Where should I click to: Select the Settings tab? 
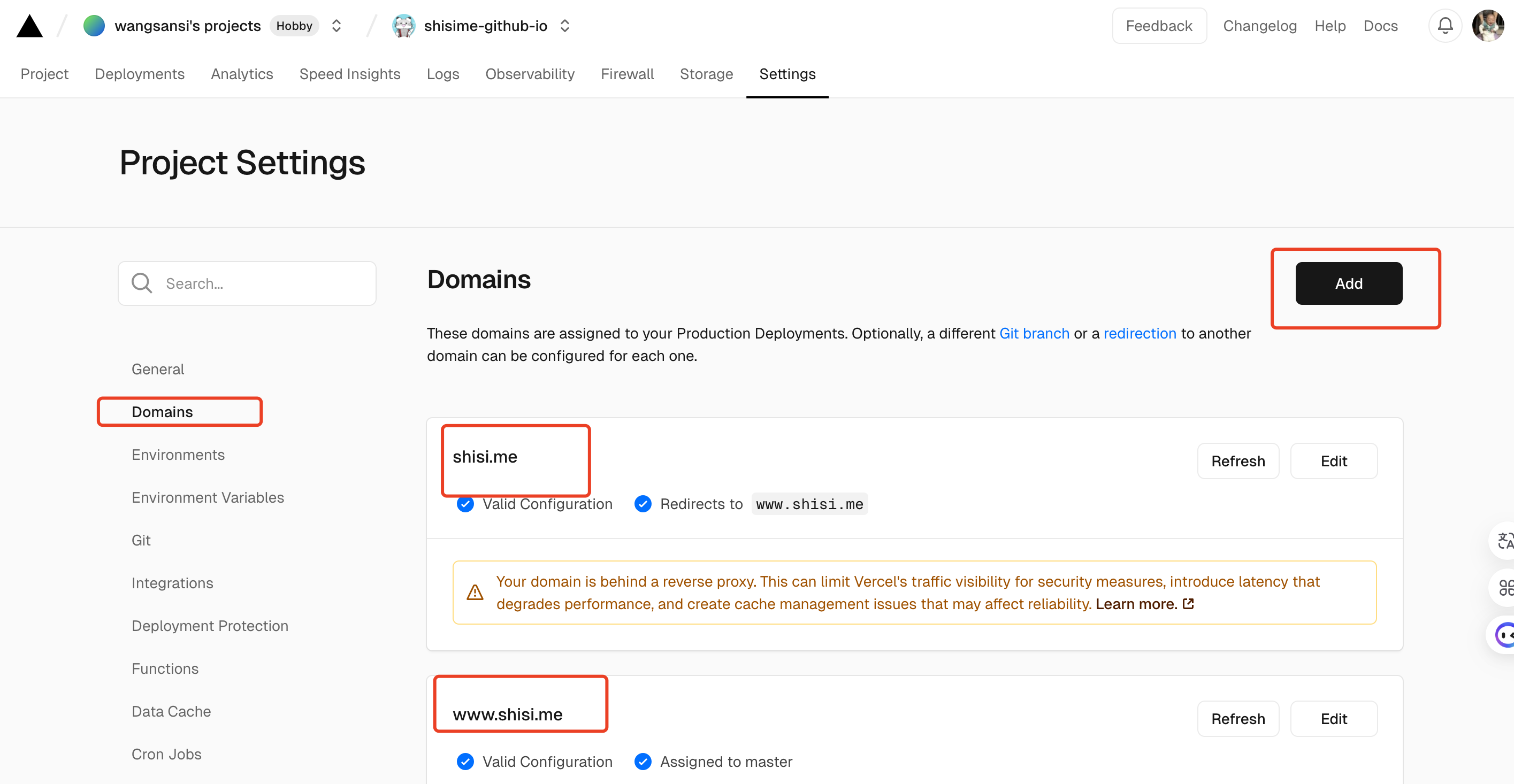pyautogui.click(x=787, y=74)
